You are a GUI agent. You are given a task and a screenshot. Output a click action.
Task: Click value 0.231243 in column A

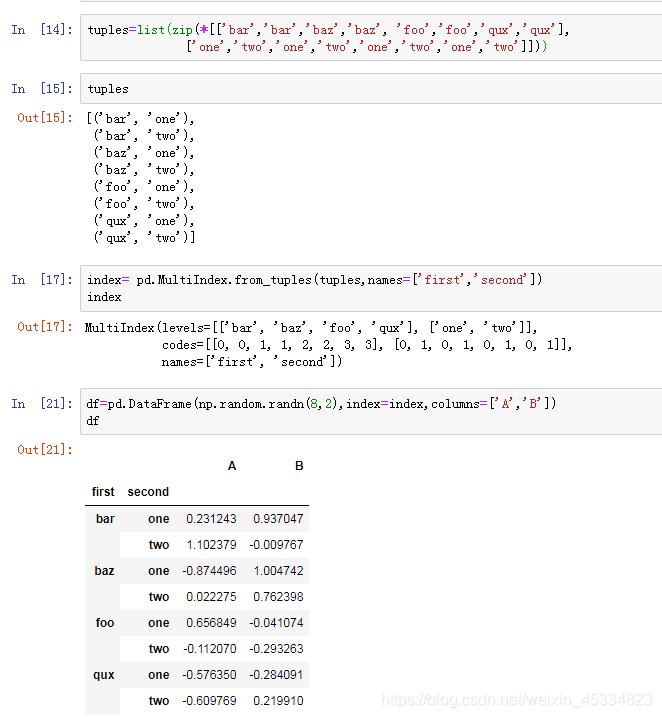pyautogui.click(x=211, y=519)
